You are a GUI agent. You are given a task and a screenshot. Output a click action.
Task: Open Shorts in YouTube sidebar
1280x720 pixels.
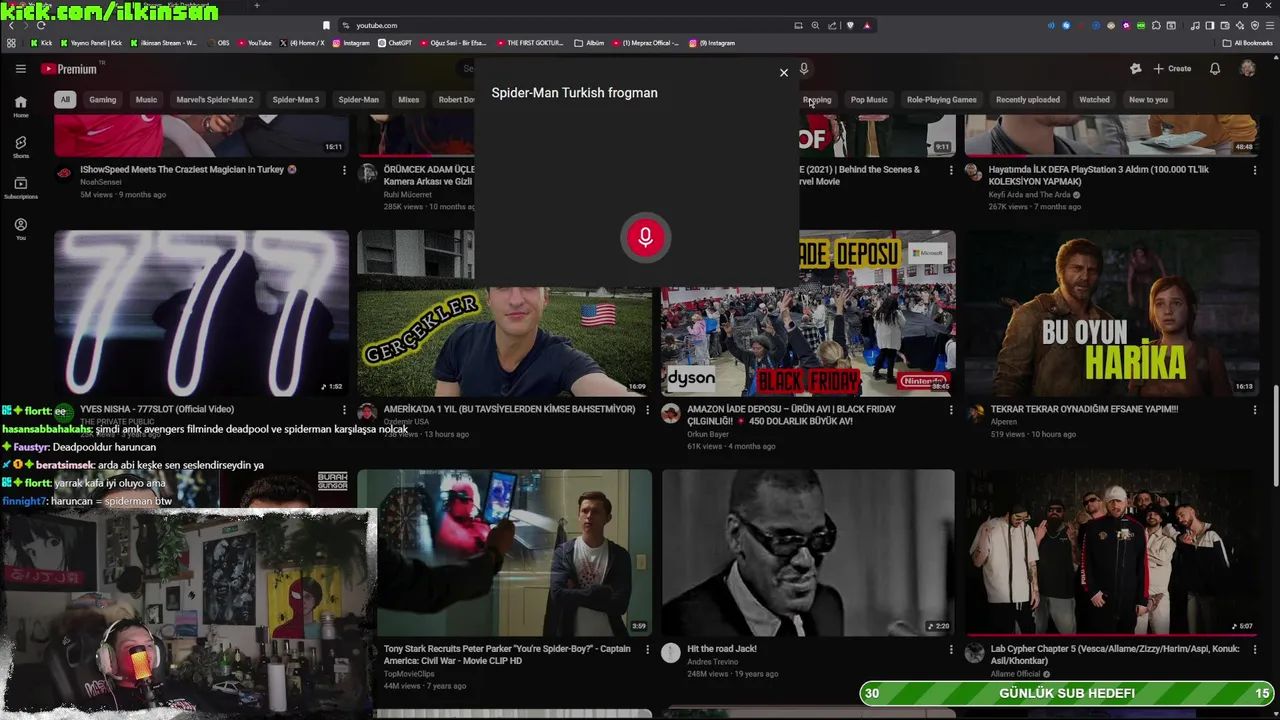coord(20,147)
